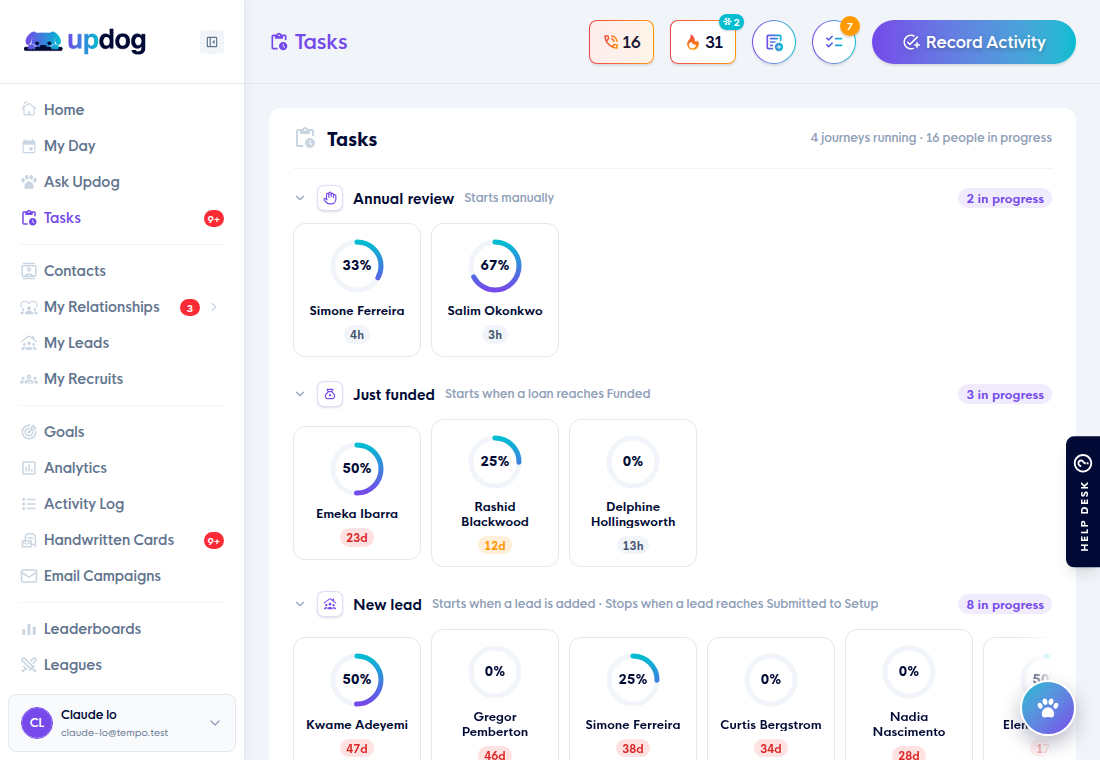The height and width of the screenshot is (760, 1100).
Task: Click the Contacts icon in the sidebar
Action: (29, 271)
